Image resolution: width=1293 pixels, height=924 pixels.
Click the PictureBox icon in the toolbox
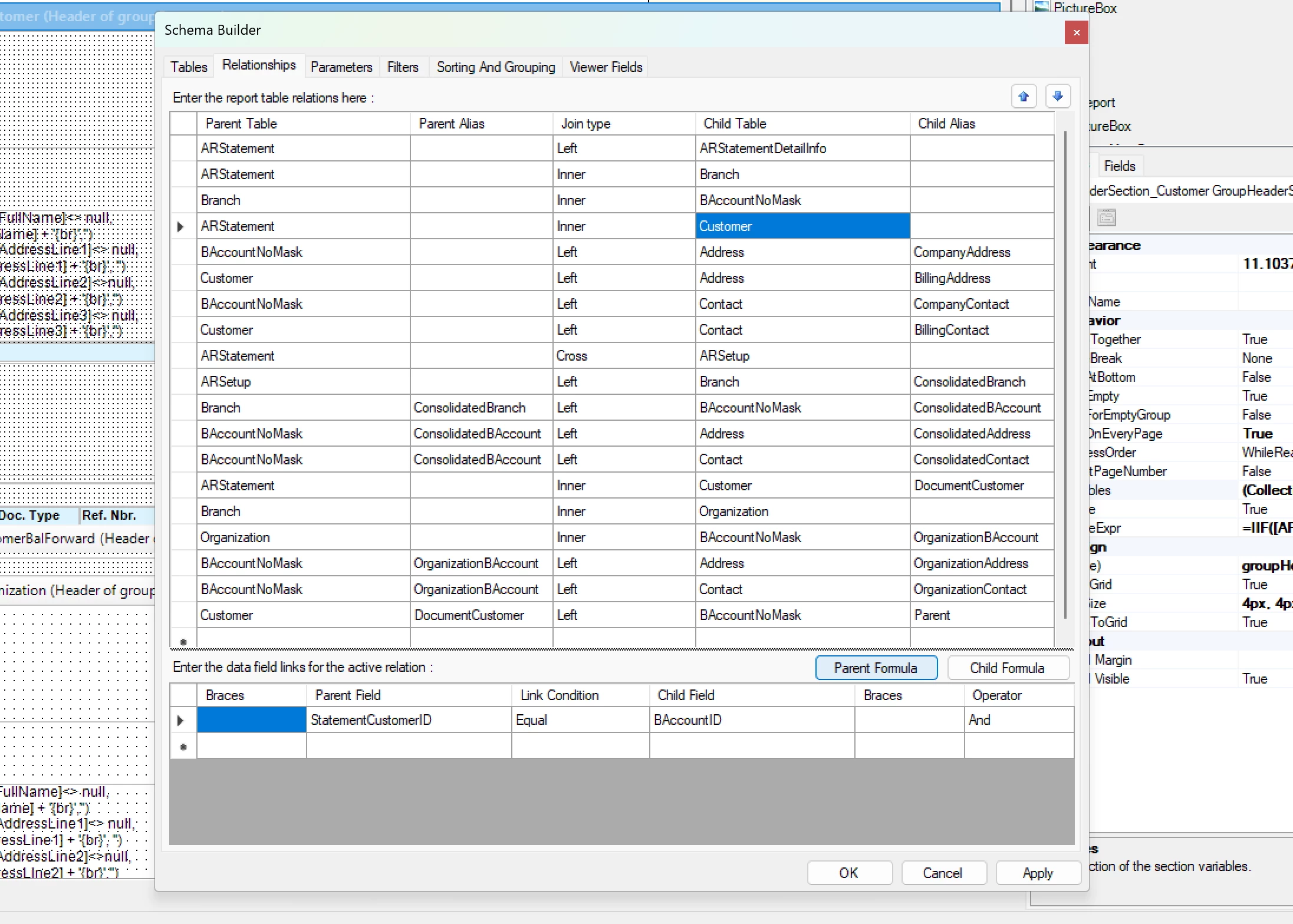point(1042,7)
